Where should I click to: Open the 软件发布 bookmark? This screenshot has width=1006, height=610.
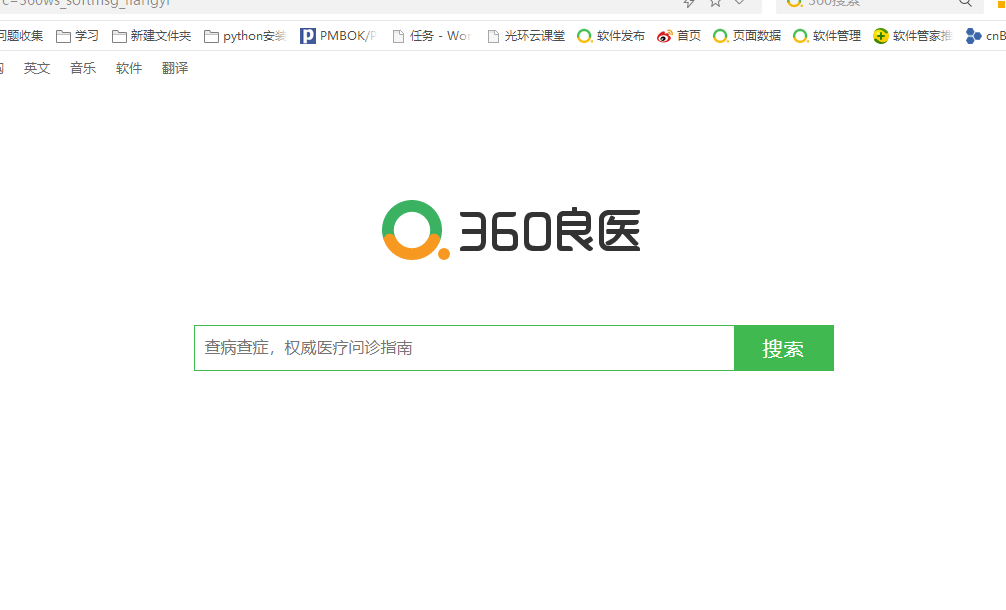pos(611,36)
